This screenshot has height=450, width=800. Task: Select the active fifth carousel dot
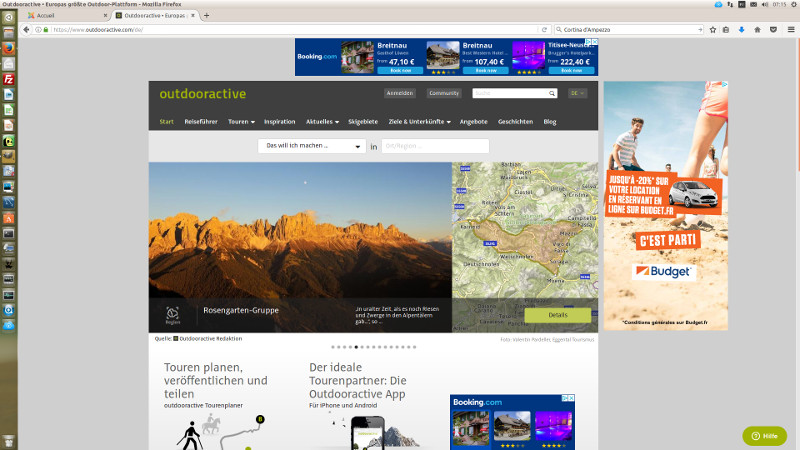point(356,347)
